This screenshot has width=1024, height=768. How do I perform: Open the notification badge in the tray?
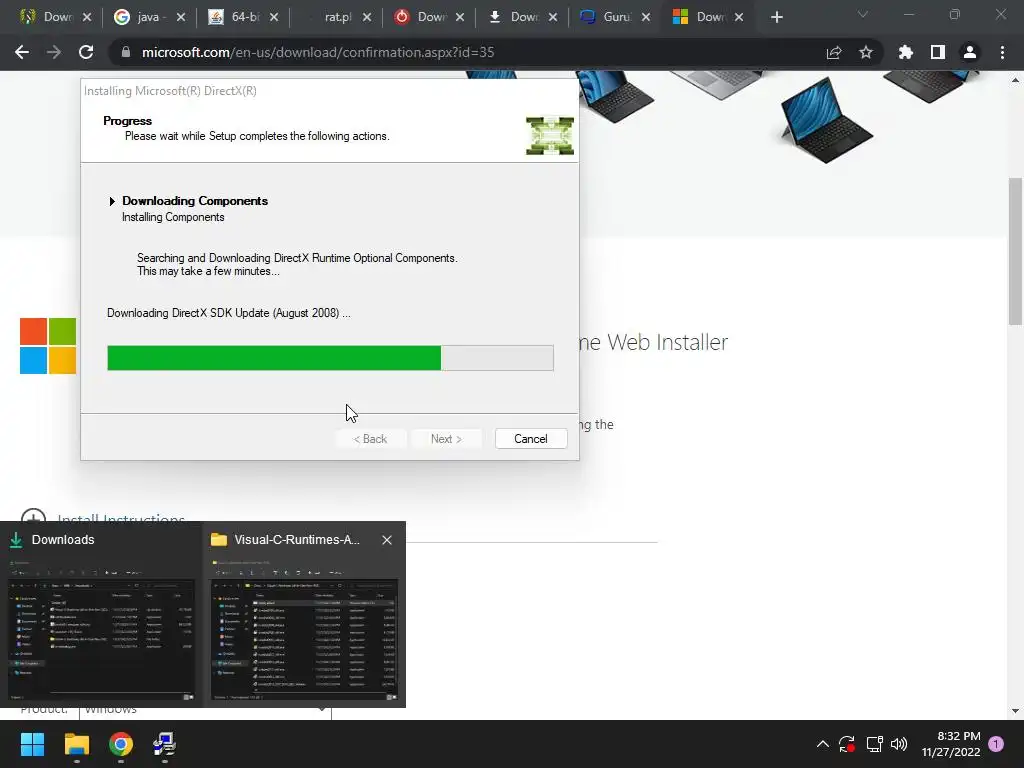[x=996, y=744]
